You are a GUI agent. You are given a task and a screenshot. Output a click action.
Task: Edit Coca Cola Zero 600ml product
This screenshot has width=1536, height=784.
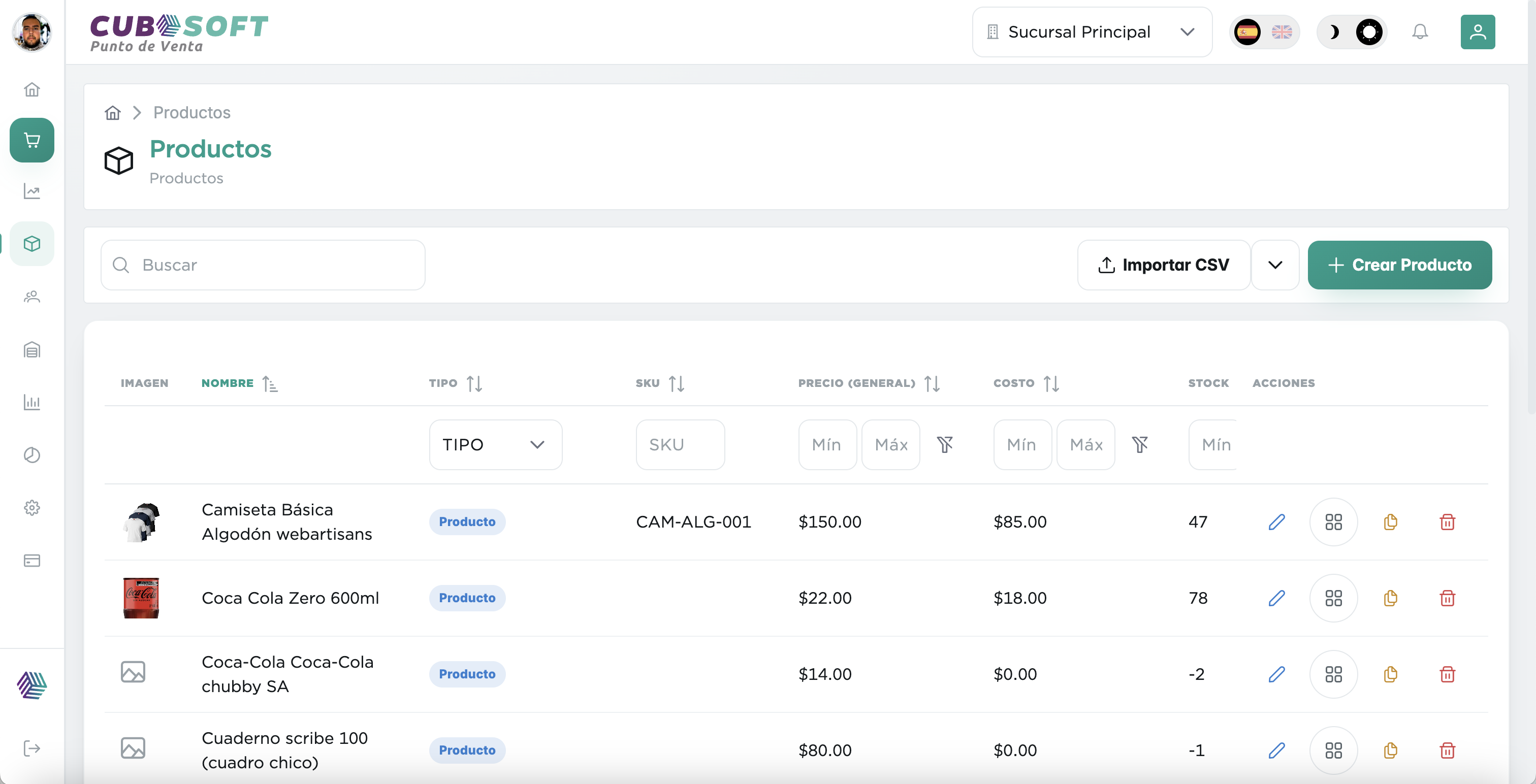tap(1276, 598)
